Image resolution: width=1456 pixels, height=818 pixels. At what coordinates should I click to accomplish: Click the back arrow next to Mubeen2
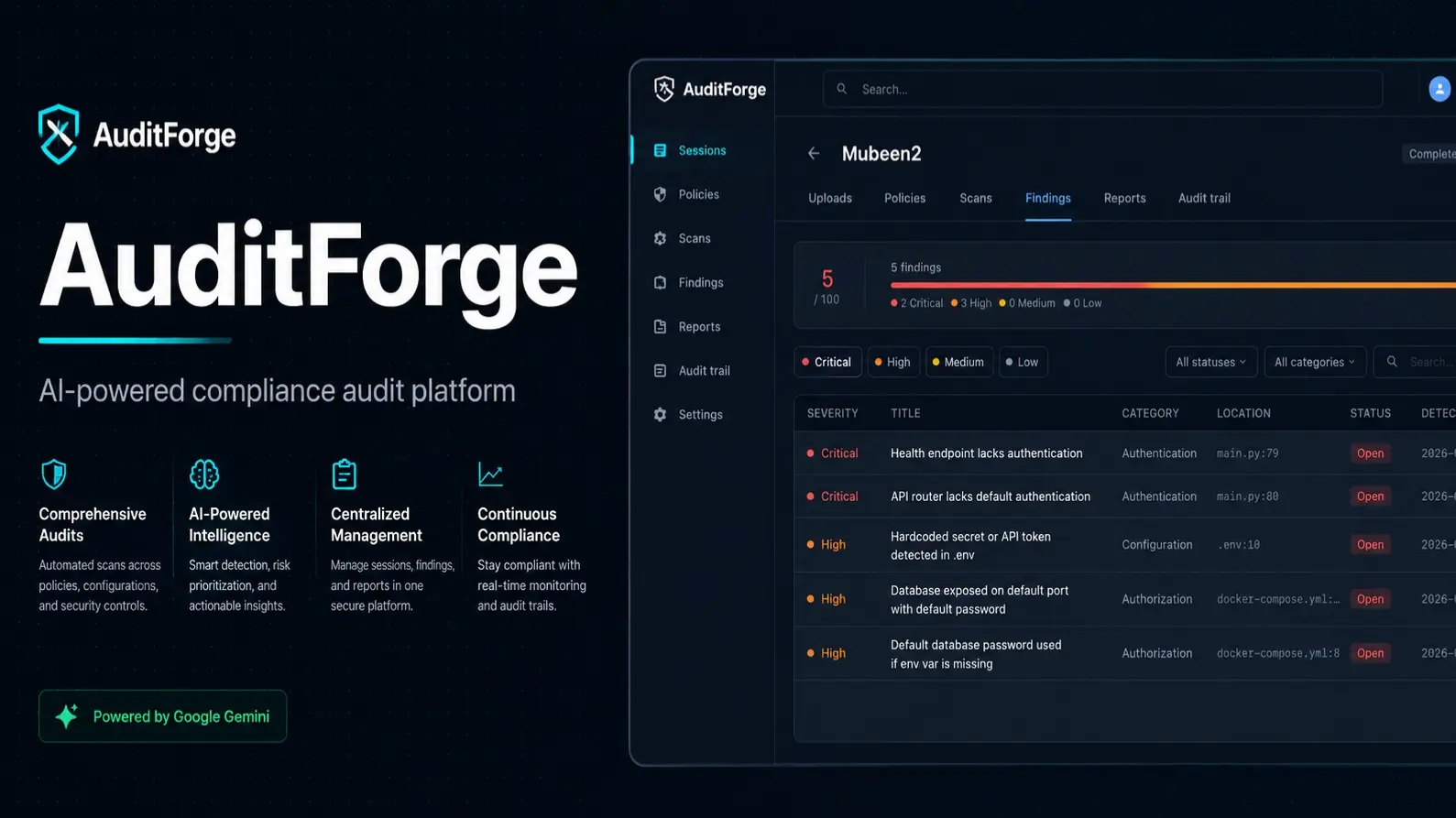tap(814, 154)
